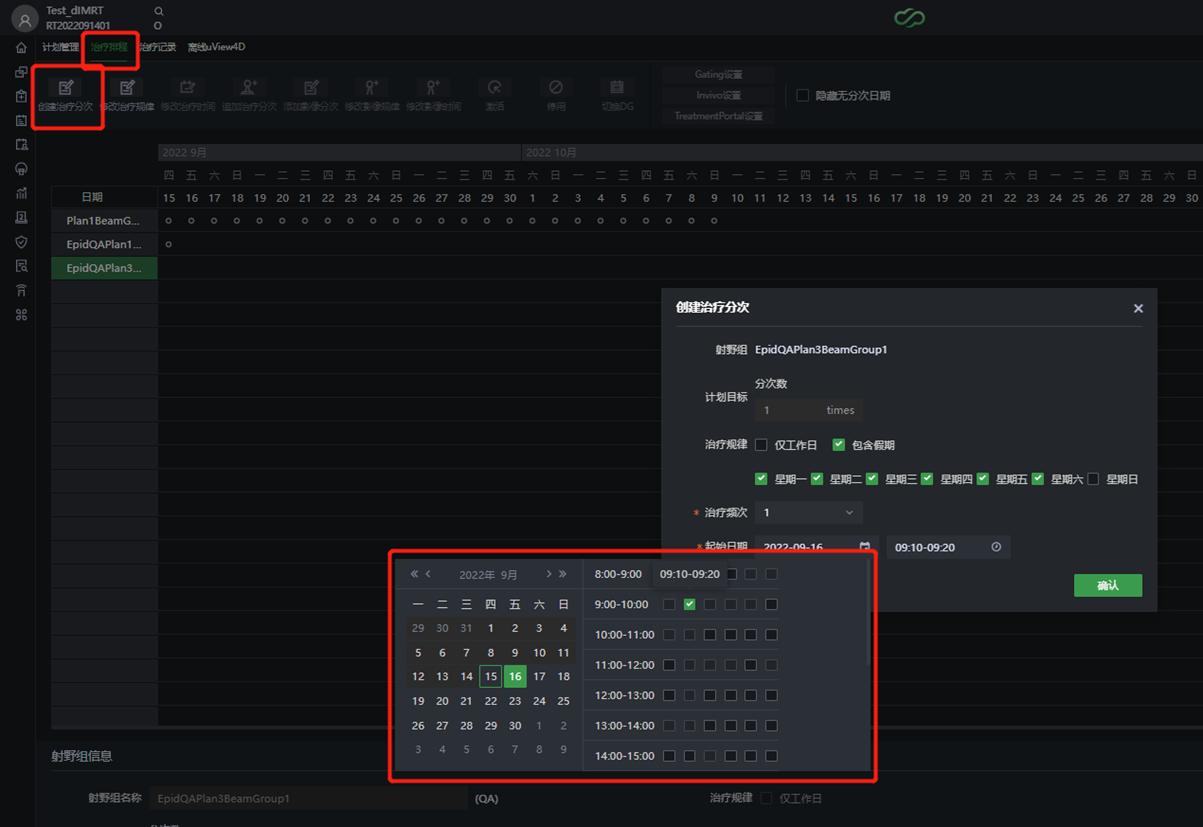The height and width of the screenshot is (827, 1203).
Task: Uncheck the 星期五 checkbox
Action: (x=983, y=479)
